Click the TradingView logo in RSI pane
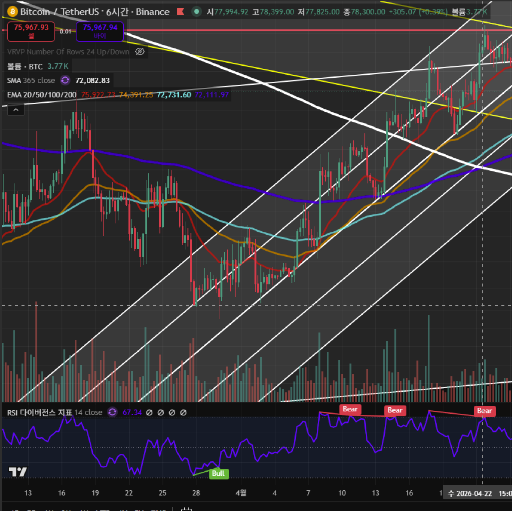This screenshot has height=511, width=512. pos(18,472)
